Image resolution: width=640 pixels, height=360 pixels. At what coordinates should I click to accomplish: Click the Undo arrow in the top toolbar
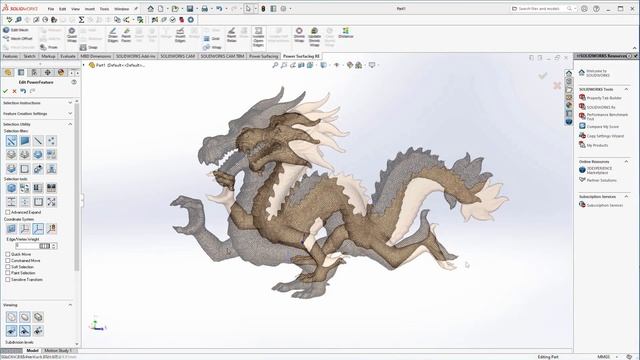219,9
